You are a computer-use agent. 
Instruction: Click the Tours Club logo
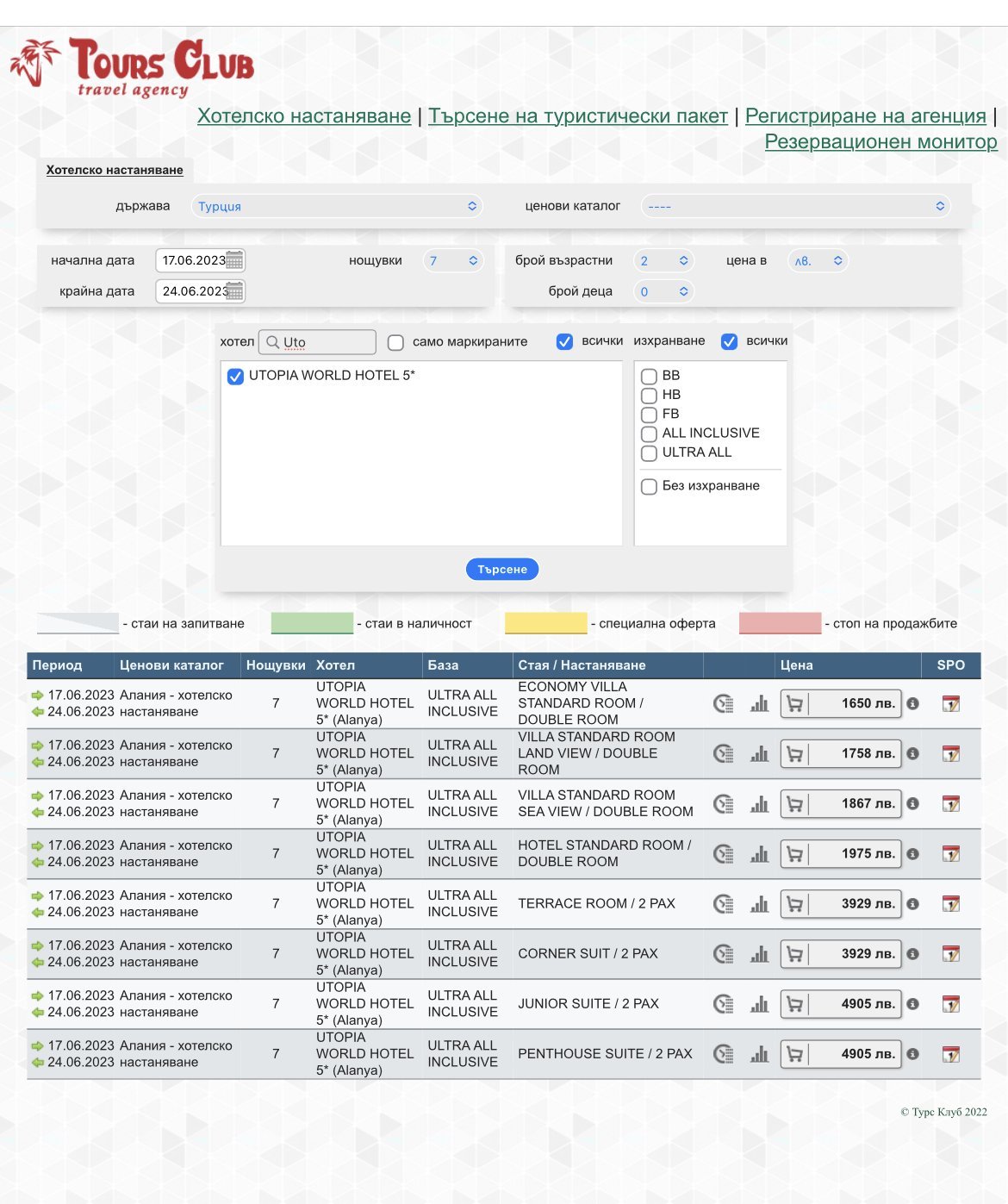132,66
